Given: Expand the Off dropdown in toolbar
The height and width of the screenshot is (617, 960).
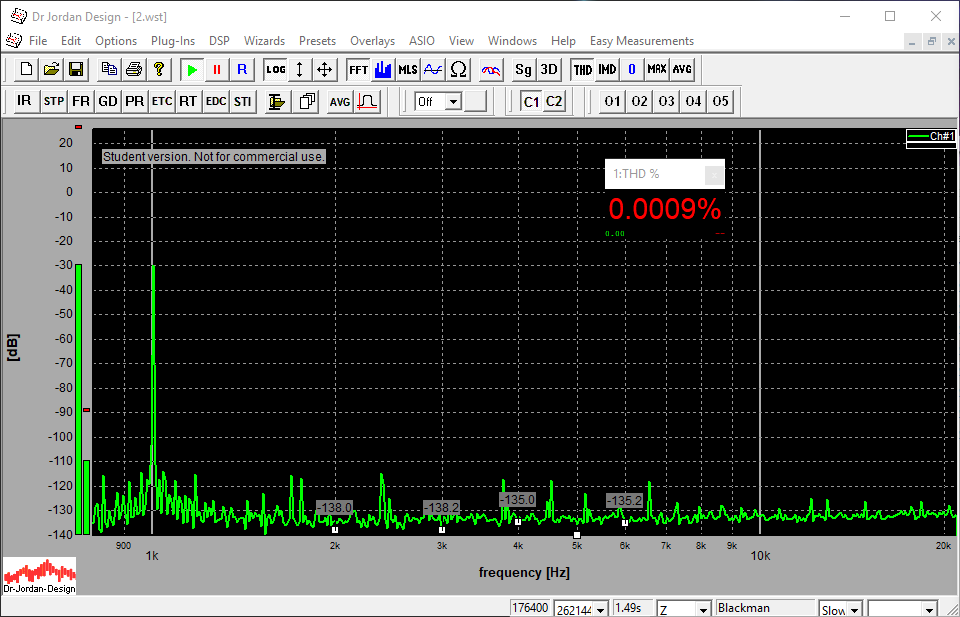Looking at the screenshot, I should point(454,102).
